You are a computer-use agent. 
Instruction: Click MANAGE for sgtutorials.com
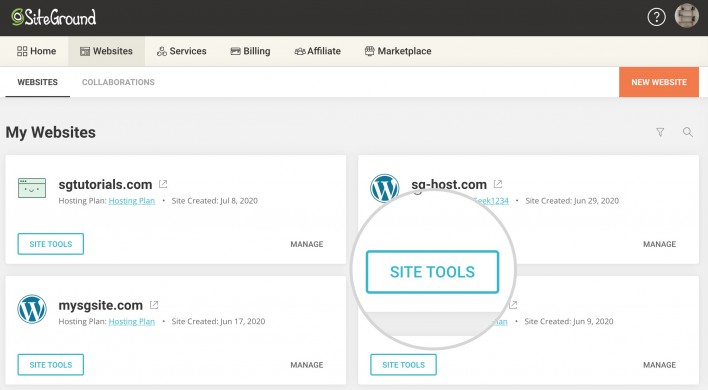[x=307, y=244]
